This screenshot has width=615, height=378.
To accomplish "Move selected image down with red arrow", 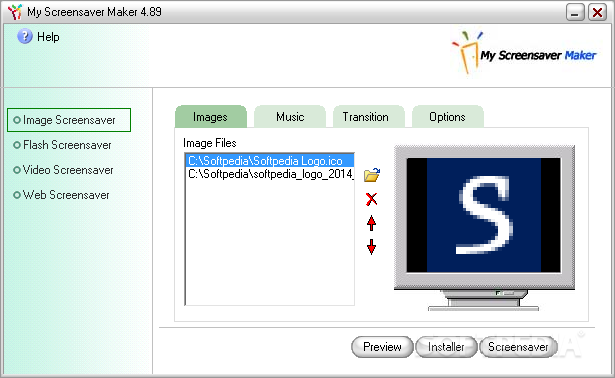I will (371, 247).
